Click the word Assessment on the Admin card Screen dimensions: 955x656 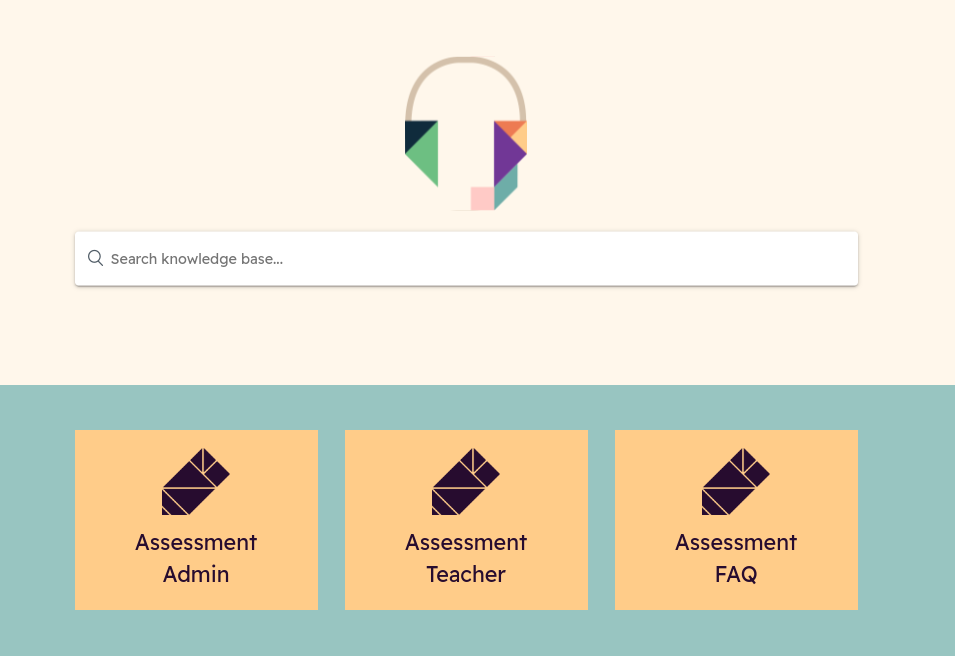[196, 542]
